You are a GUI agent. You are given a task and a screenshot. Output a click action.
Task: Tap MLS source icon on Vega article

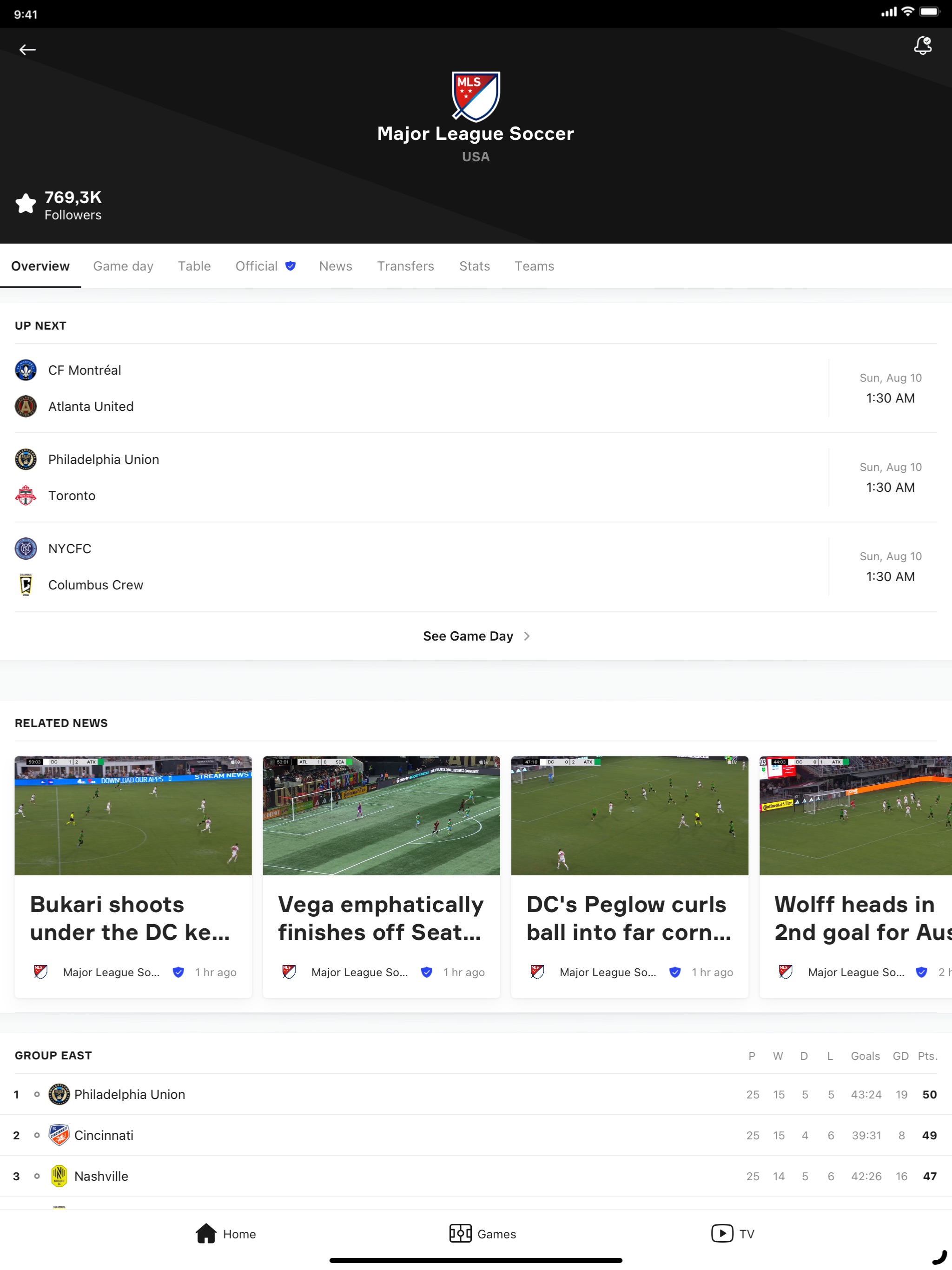(289, 972)
